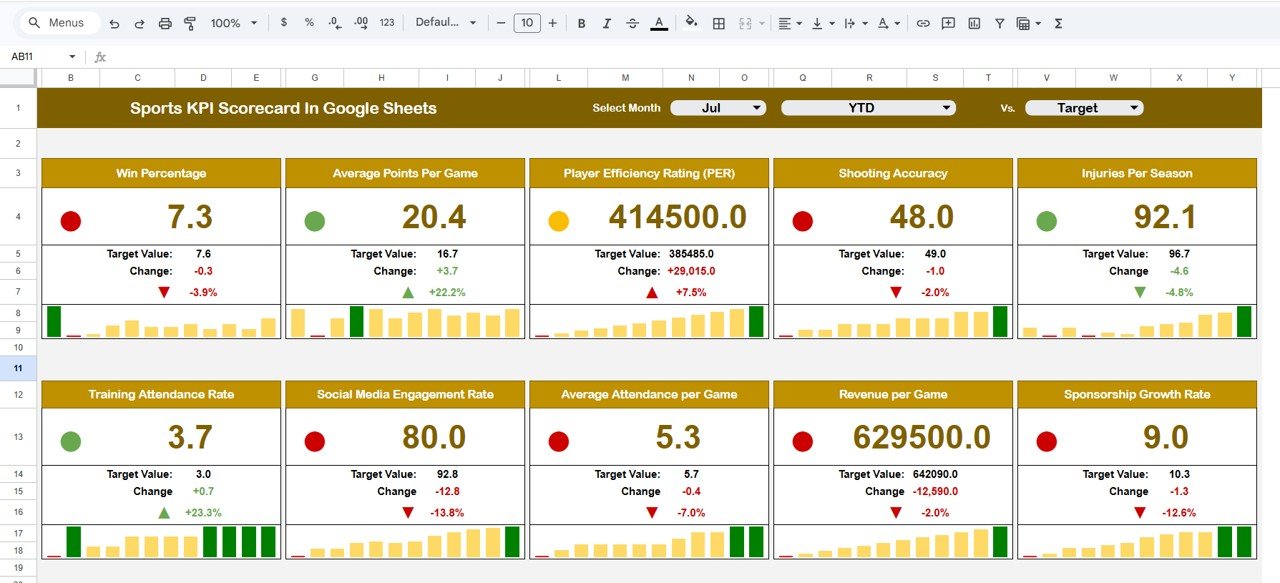Open the Functions menu via sigma icon

point(1057,22)
